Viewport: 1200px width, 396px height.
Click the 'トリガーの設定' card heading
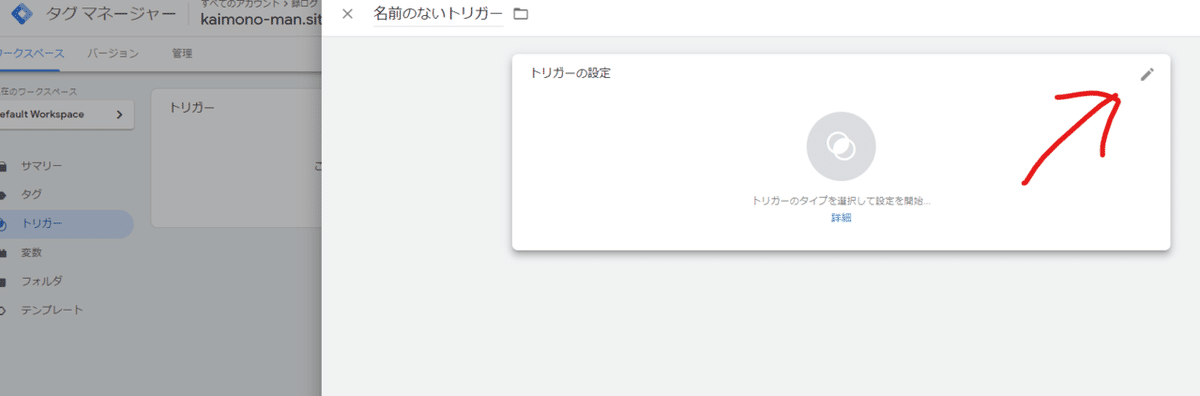(570, 73)
